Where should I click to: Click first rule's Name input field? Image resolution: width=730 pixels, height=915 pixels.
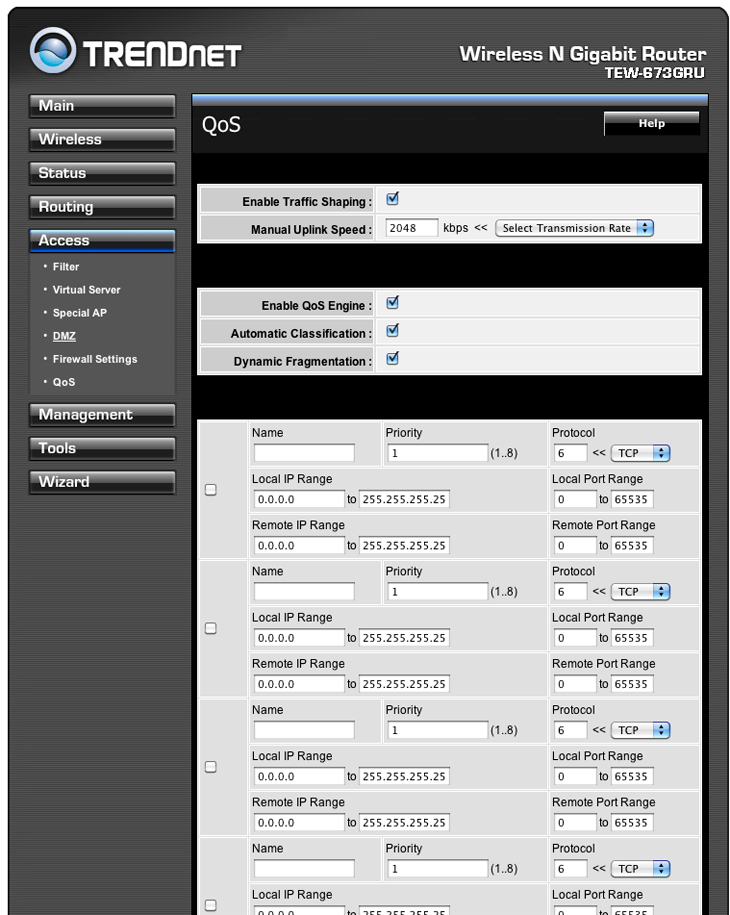(304, 453)
